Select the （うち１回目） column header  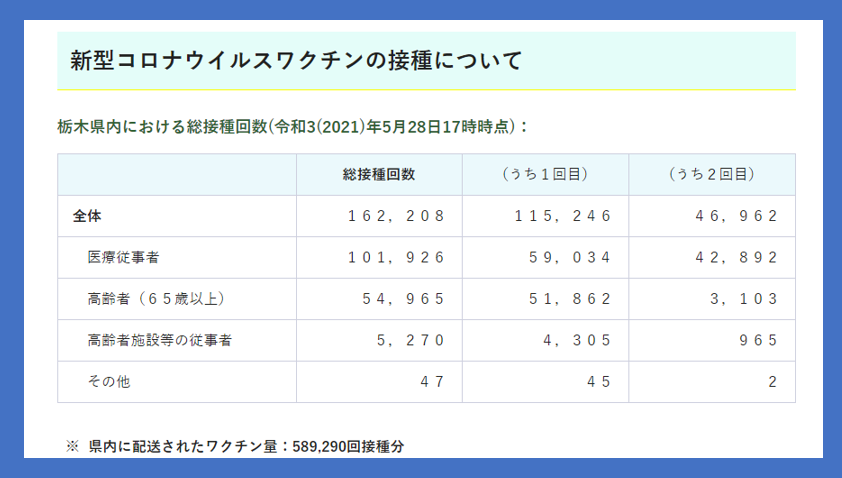pos(544,174)
